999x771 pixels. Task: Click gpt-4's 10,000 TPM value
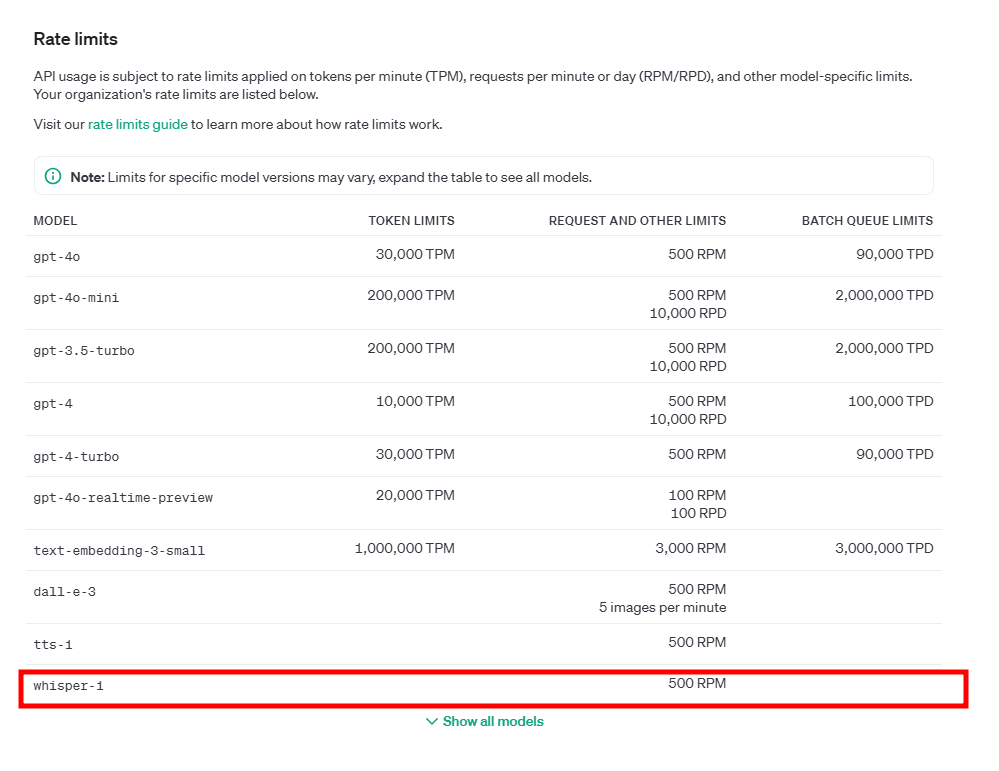click(415, 401)
